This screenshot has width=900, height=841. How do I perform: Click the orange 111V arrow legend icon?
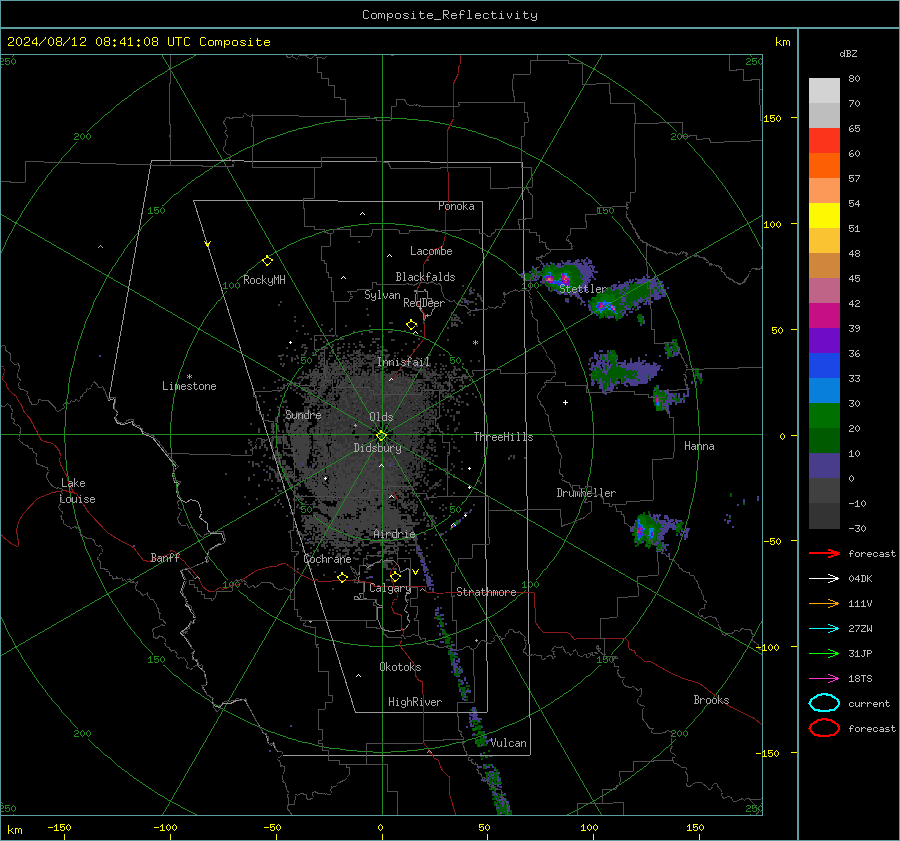[824, 603]
